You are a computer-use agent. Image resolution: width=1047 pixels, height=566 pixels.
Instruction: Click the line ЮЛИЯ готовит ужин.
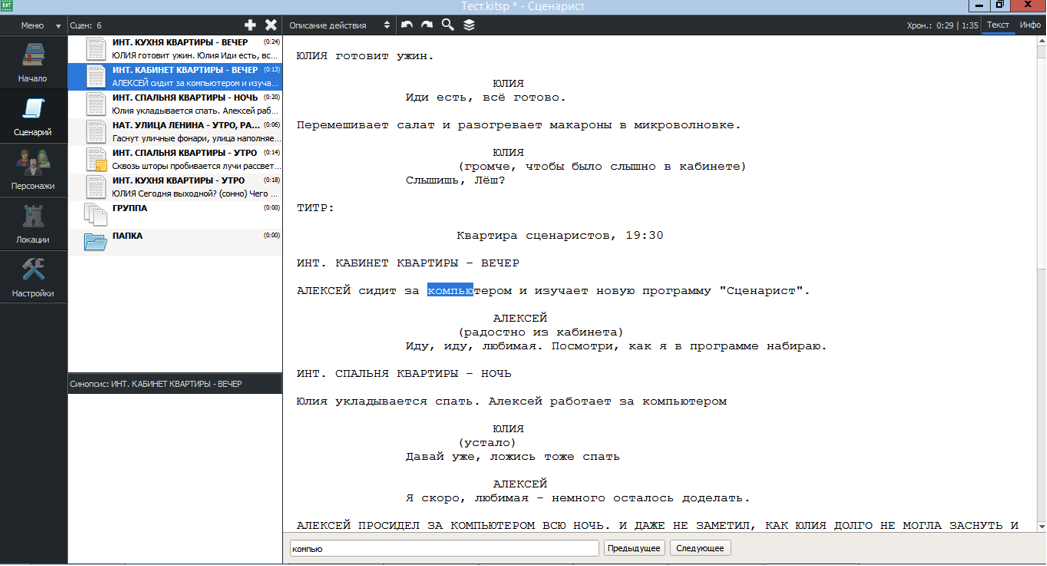click(365, 56)
